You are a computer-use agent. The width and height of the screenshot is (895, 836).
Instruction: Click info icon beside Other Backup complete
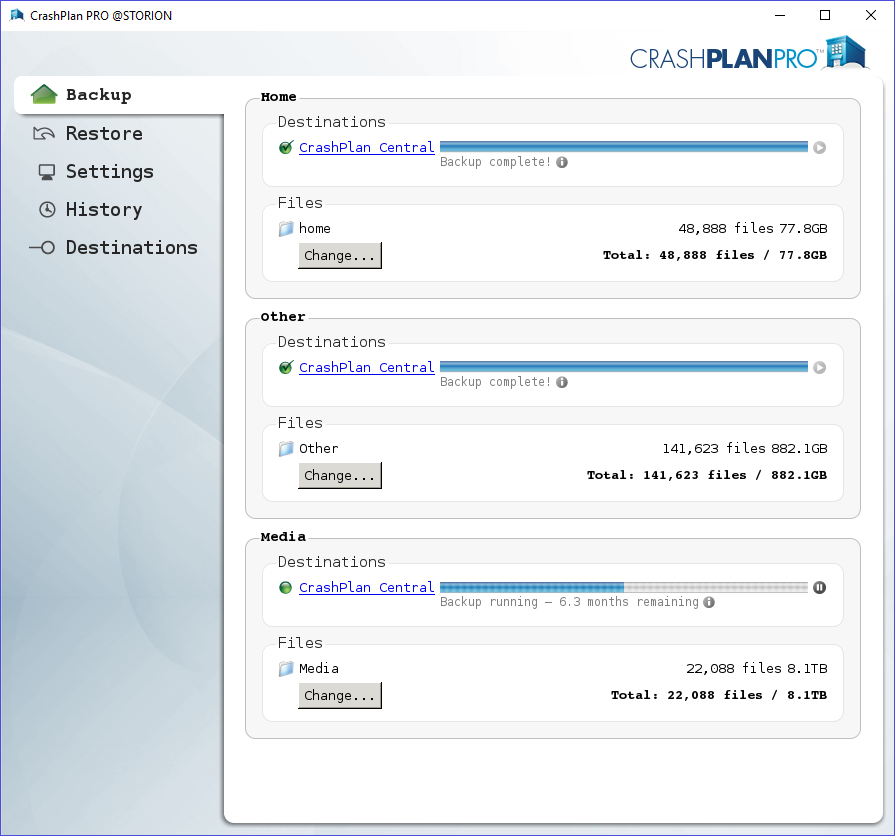click(x=562, y=382)
